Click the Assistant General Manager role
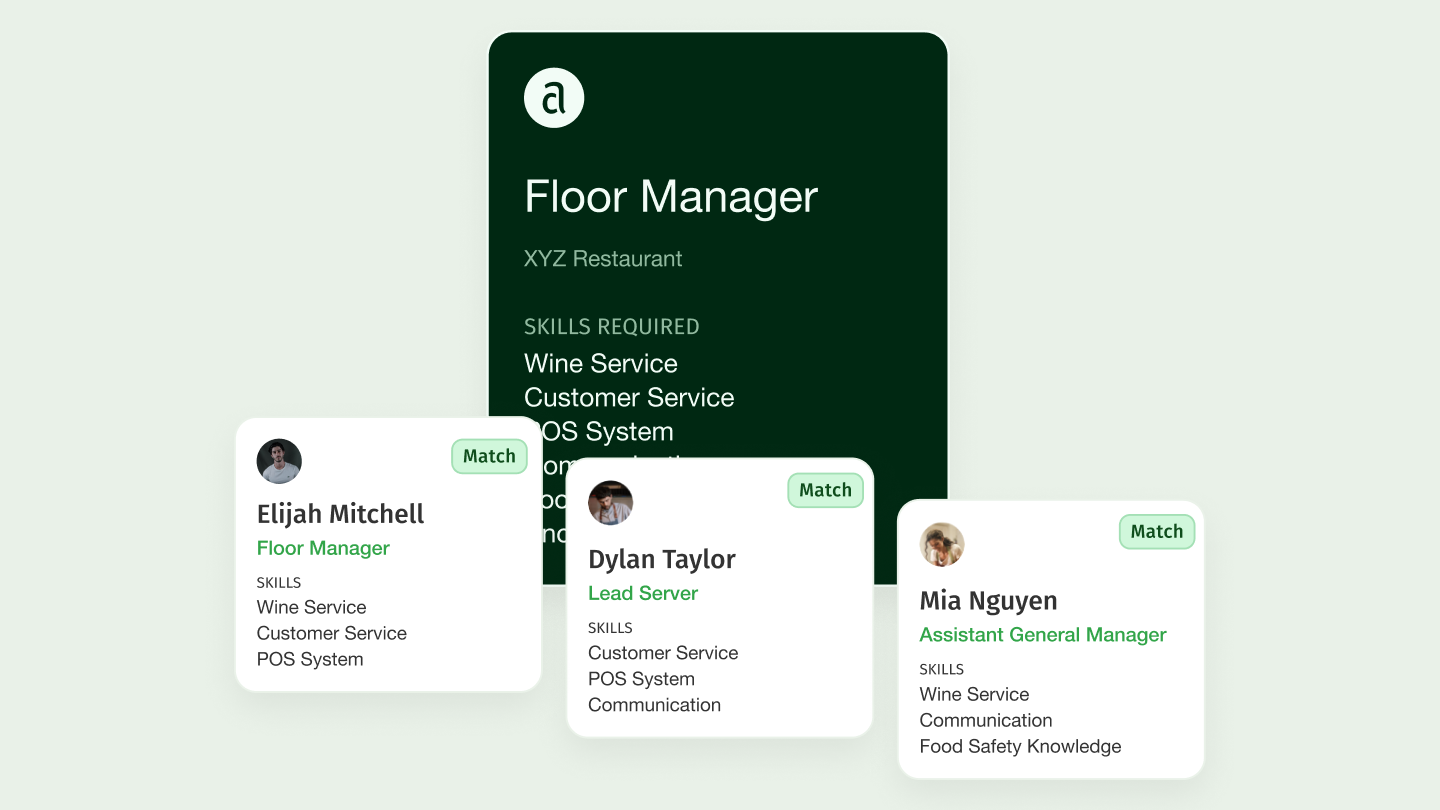This screenshot has height=810, width=1440. pyautogui.click(x=1043, y=635)
